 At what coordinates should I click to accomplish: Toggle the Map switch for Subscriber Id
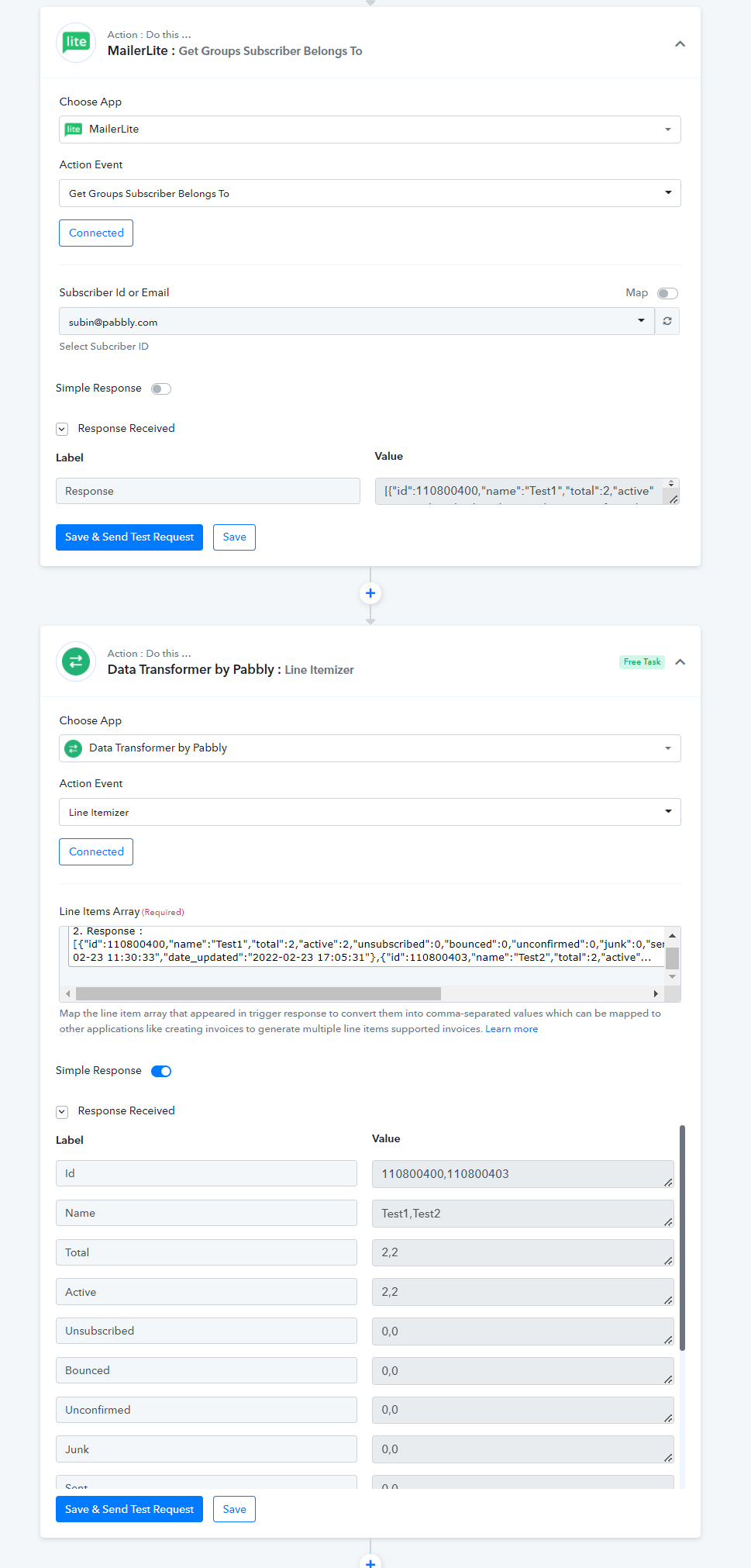[x=667, y=293]
